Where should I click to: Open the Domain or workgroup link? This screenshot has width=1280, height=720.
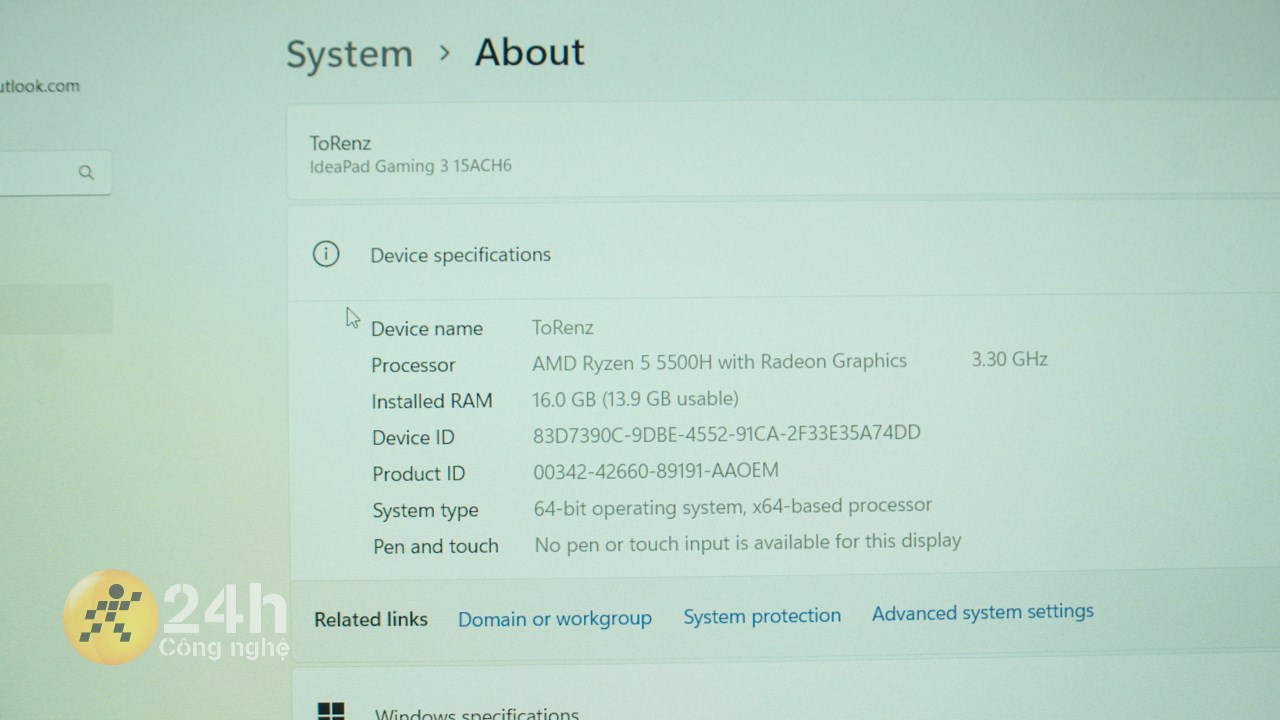(555, 619)
